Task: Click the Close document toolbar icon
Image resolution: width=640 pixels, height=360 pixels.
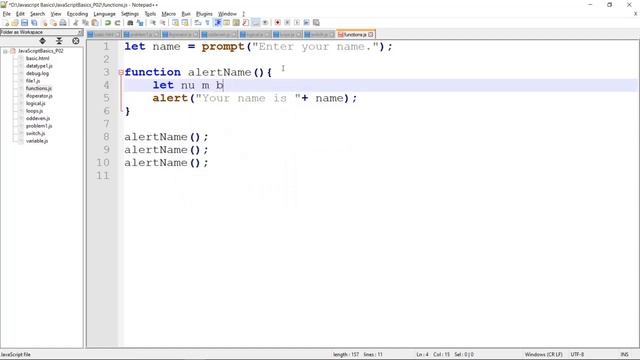Action: pyautogui.click(x=44, y=23)
